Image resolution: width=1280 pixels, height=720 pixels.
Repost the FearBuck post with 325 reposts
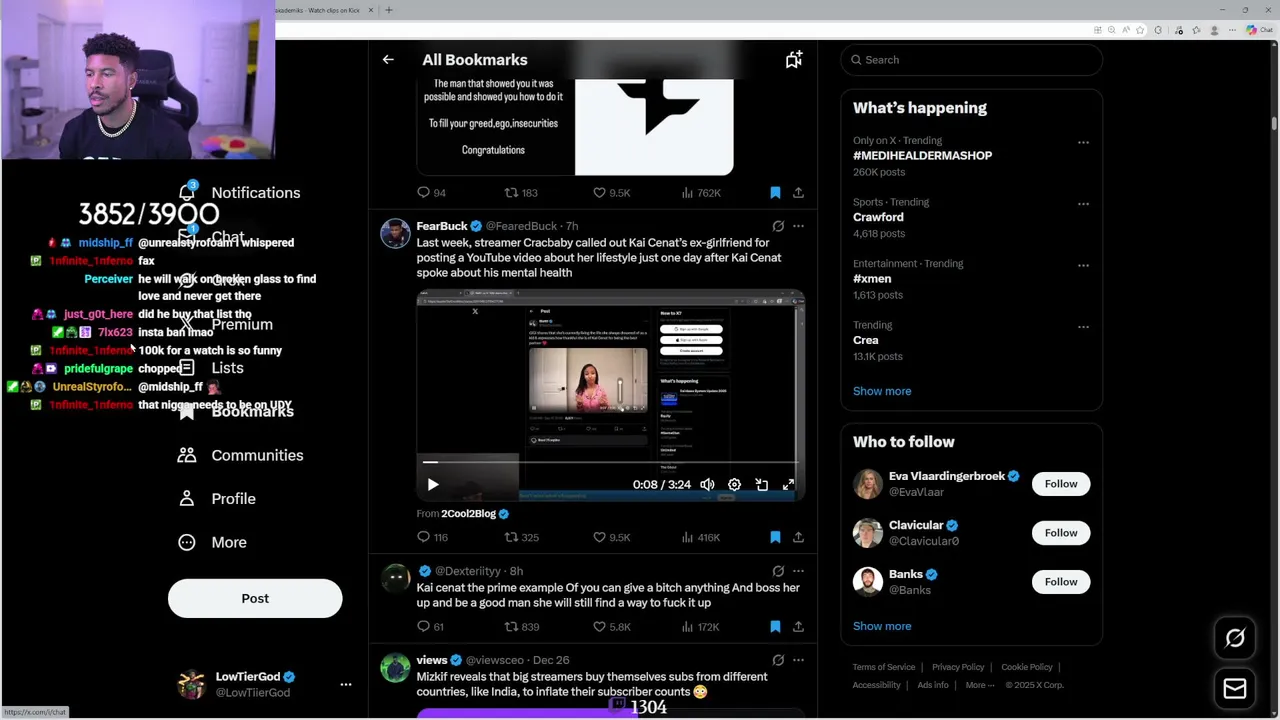tap(521, 537)
